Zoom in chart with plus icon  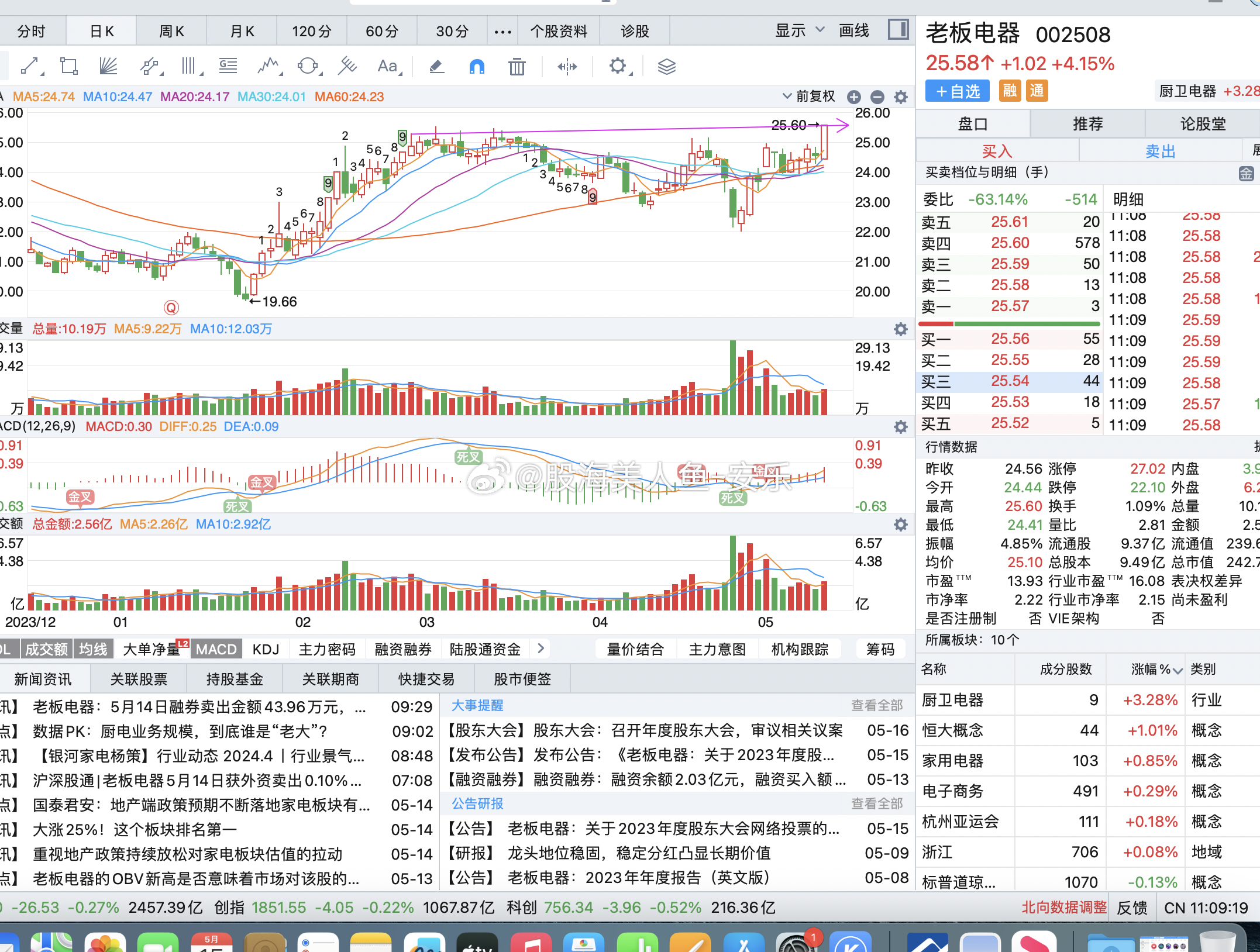click(x=854, y=97)
